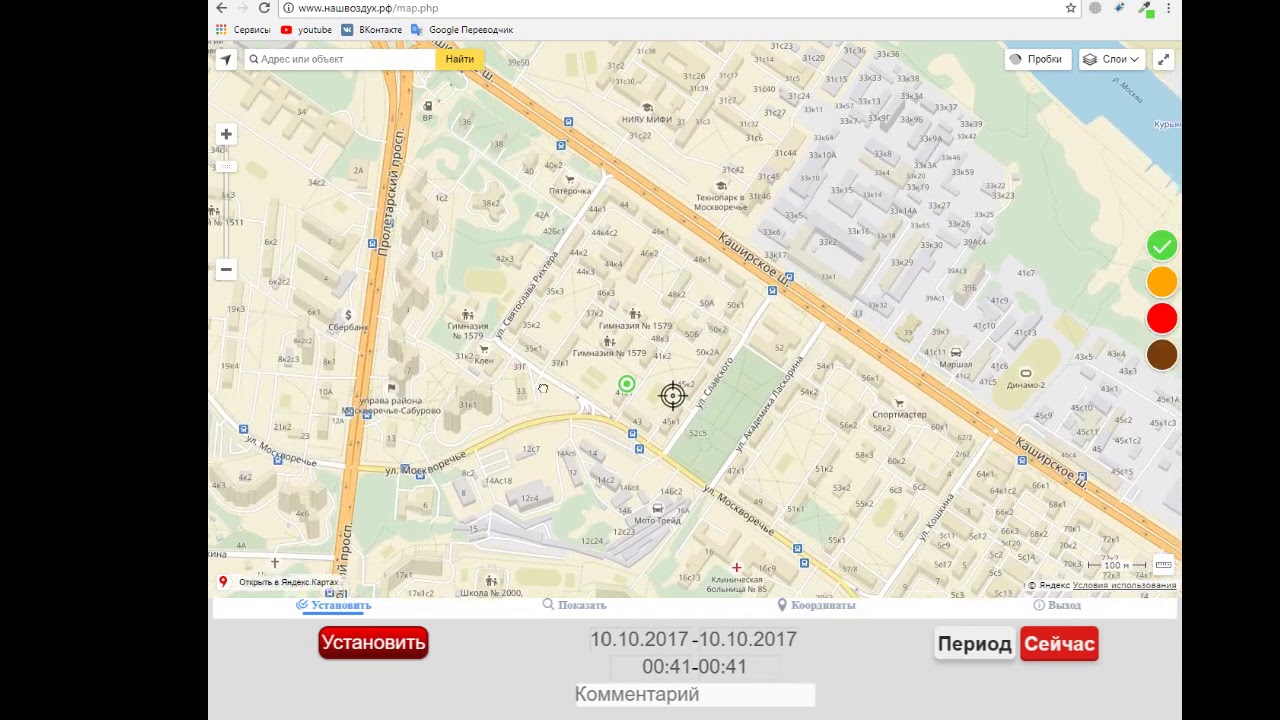Activate the map ruler measurement tool

click(1163, 565)
